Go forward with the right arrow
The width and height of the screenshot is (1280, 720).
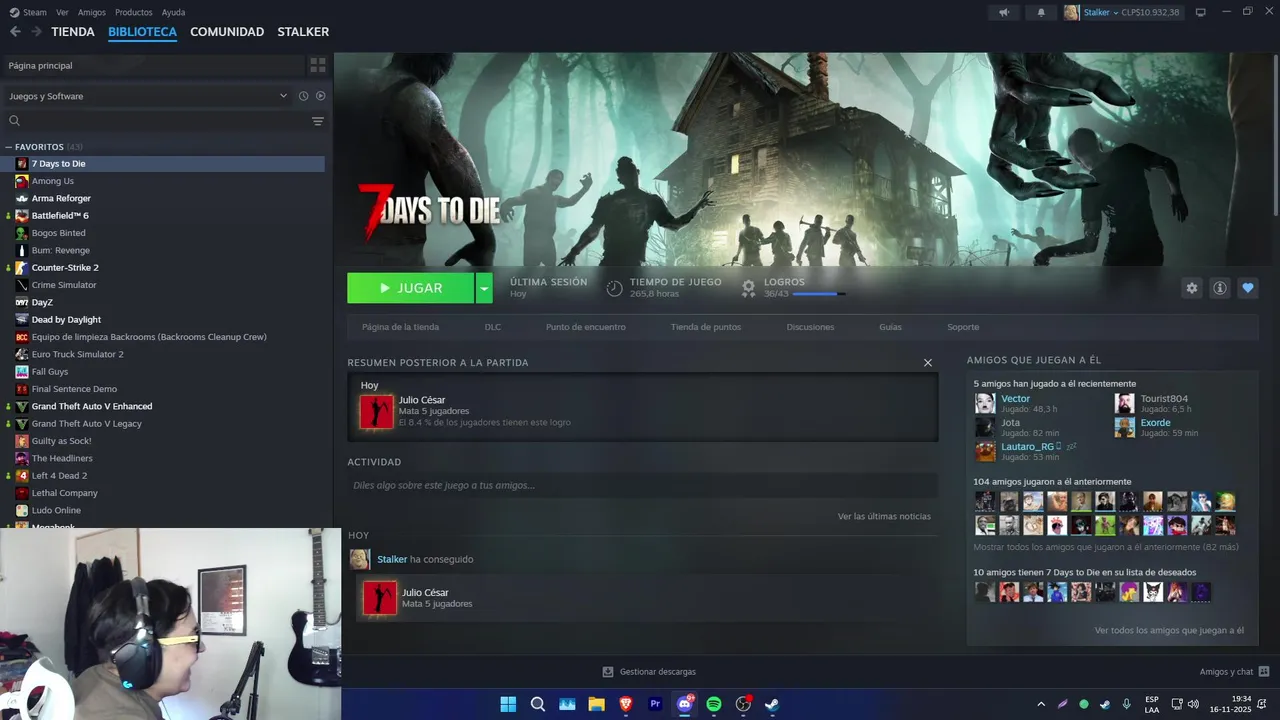pyautogui.click(x=36, y=32)
